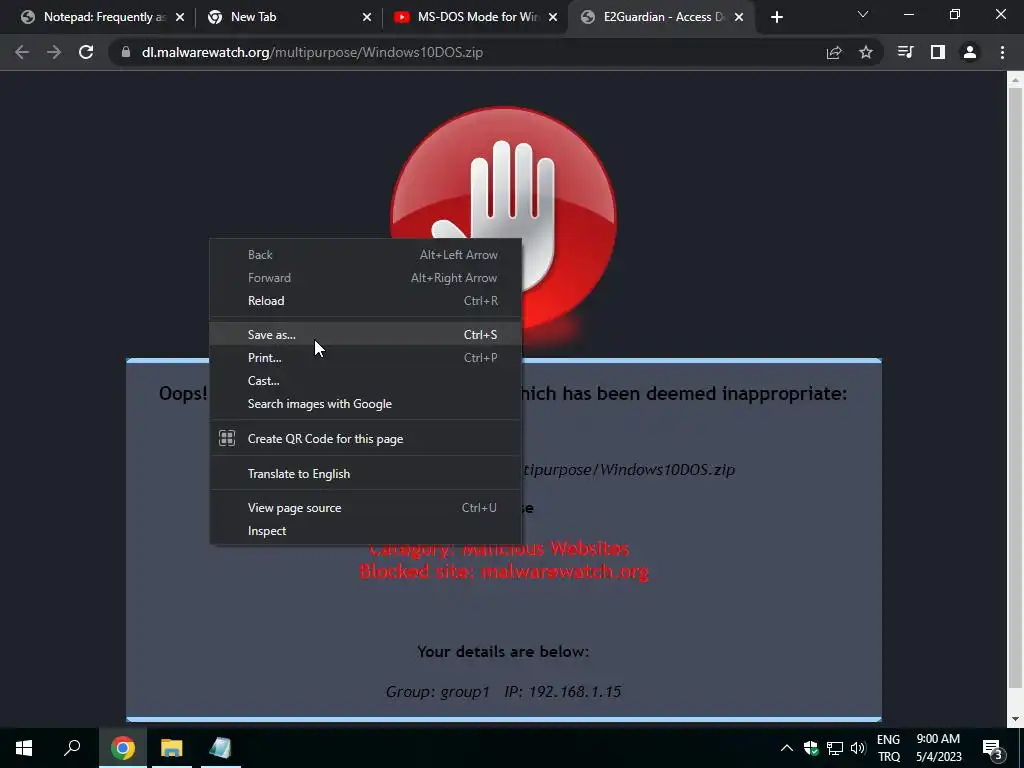The height and width of the screenshot is (768, 1024).
Task: Close the MS-DOS Mode for Windows tab
Action: click(553, 18)
